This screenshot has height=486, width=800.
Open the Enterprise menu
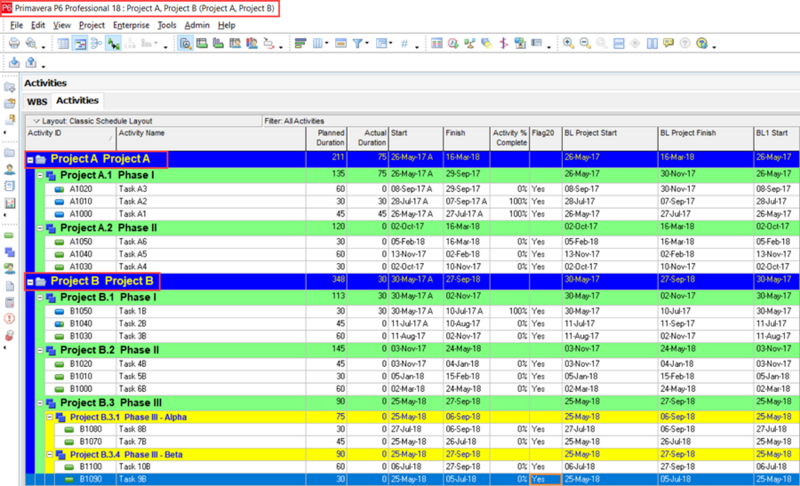pyautogui.click(x=131, y=25)
